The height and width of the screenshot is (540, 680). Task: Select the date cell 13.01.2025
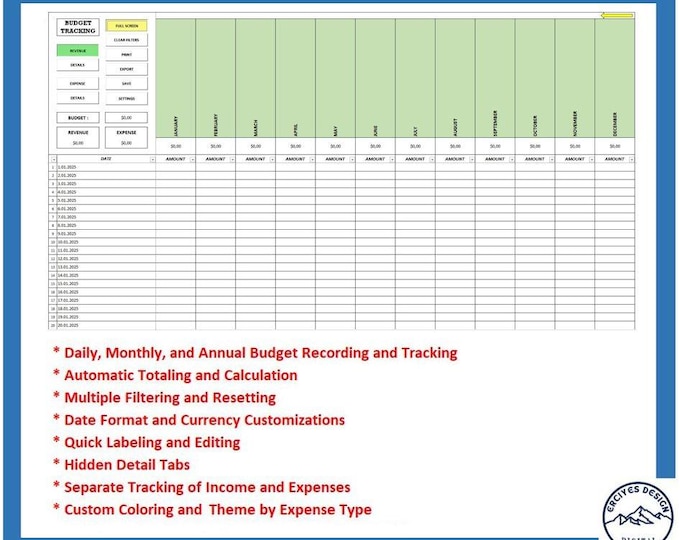(x=106, y=267)
